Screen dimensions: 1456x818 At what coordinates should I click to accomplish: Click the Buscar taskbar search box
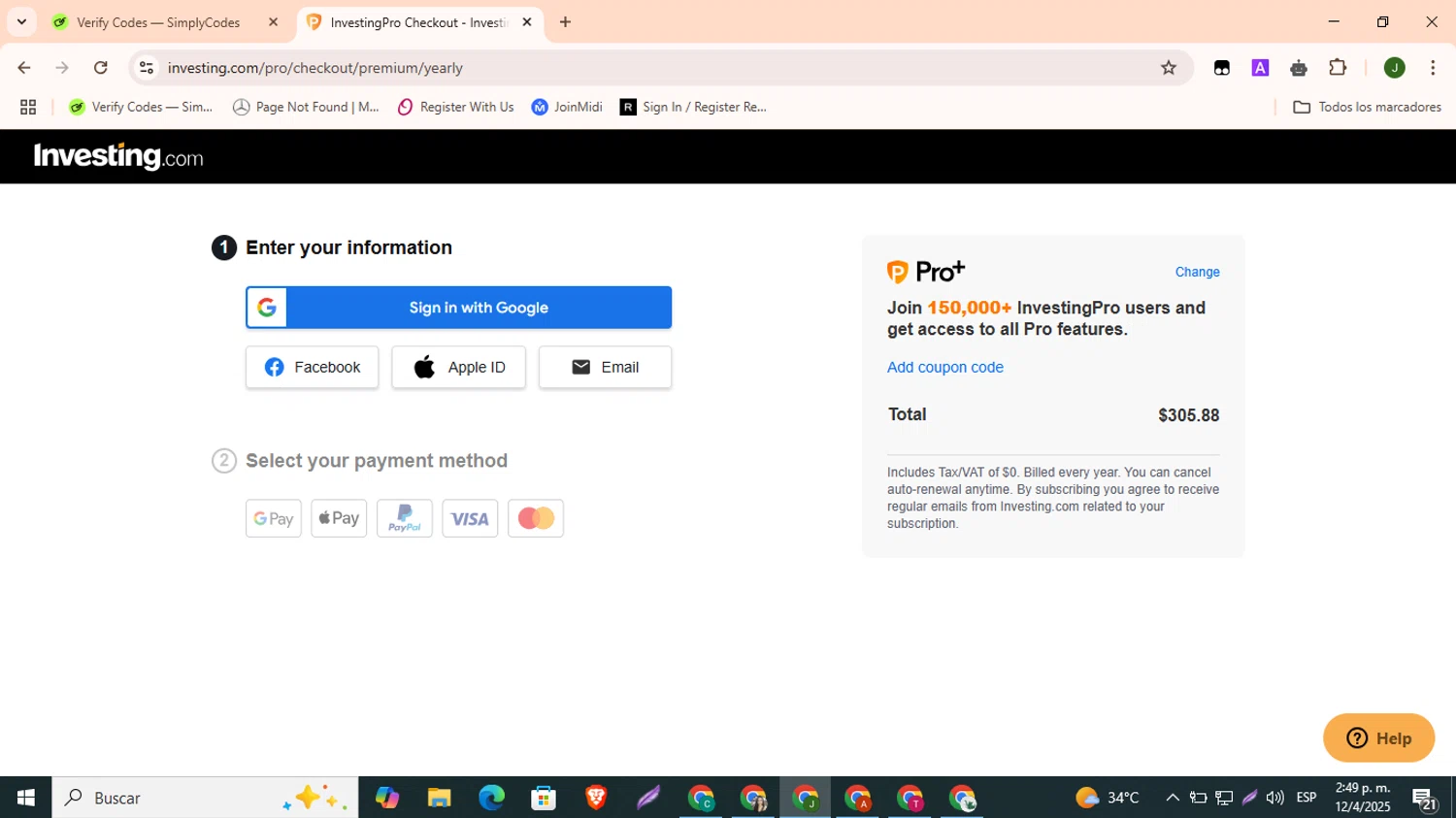(205, 798)
